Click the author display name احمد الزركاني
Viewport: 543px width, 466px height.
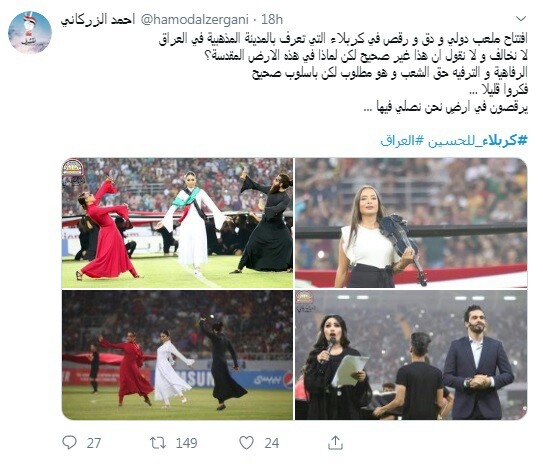click(x=98, y=20)
